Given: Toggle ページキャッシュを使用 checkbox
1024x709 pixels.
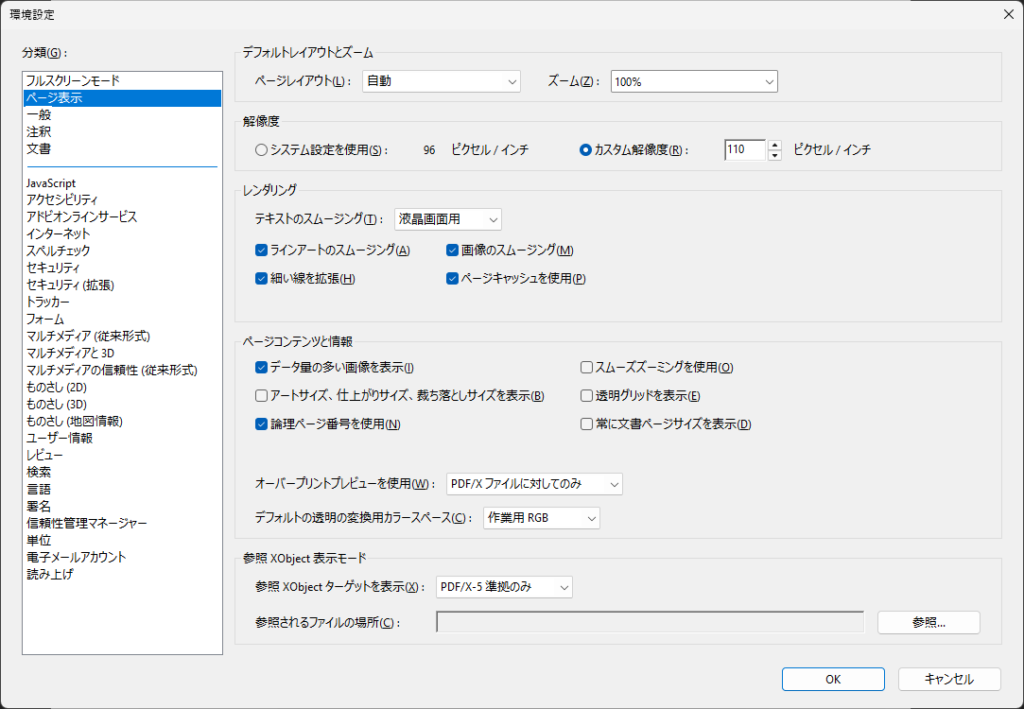Looking at the screenshot, I should [x=452, y=279].
